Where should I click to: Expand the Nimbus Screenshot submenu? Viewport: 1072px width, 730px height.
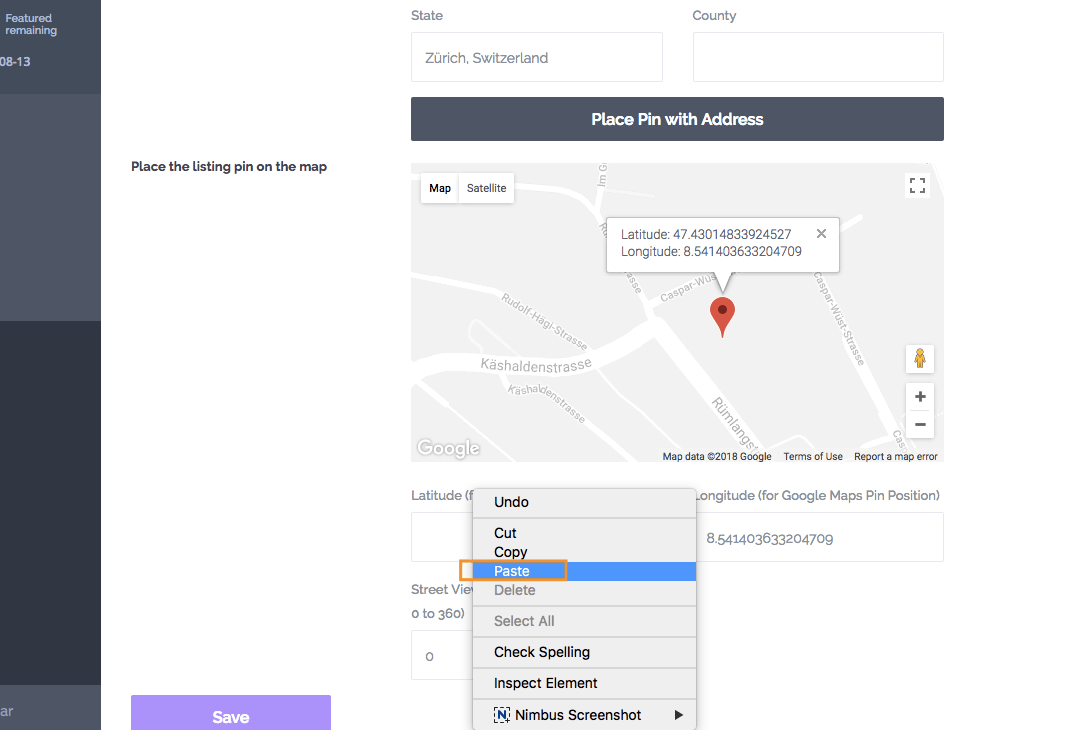pos(679,714)
